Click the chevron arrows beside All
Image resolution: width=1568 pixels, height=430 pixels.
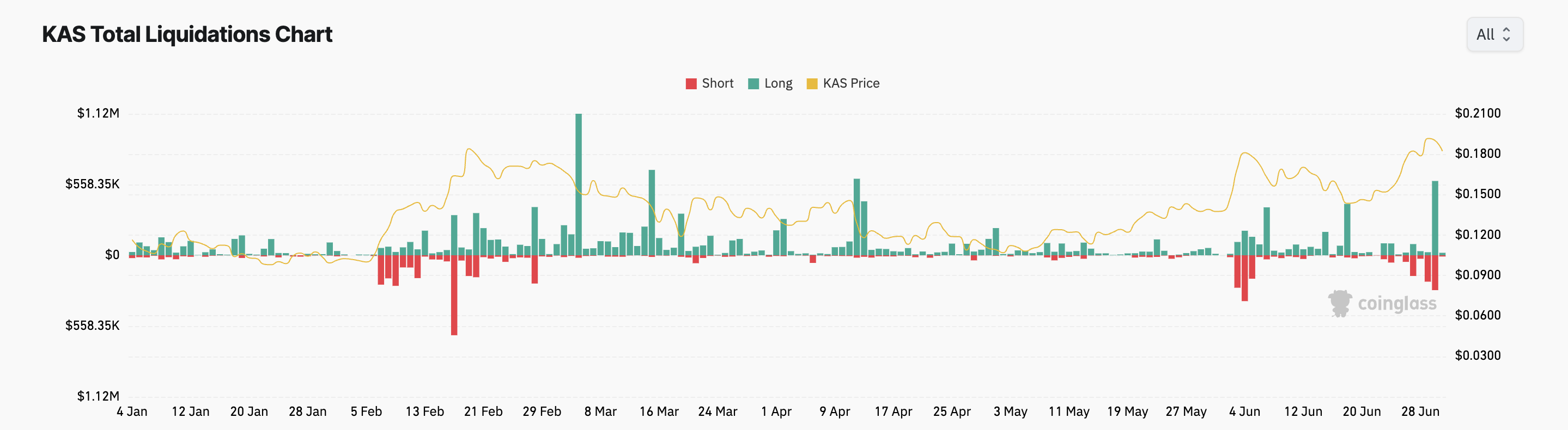tap(1506, 35)
